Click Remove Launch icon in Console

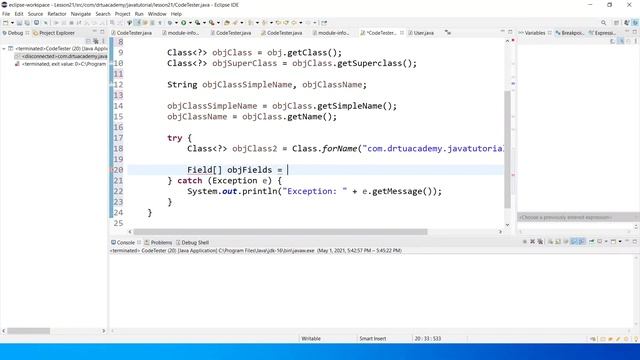(x=533, y=242)
